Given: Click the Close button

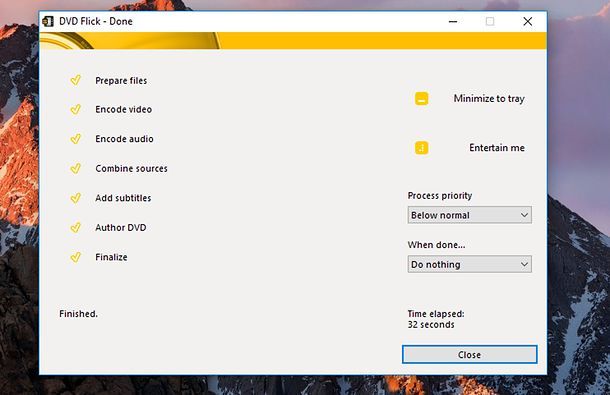Looking at the screenshot, I should click(470, 355).
